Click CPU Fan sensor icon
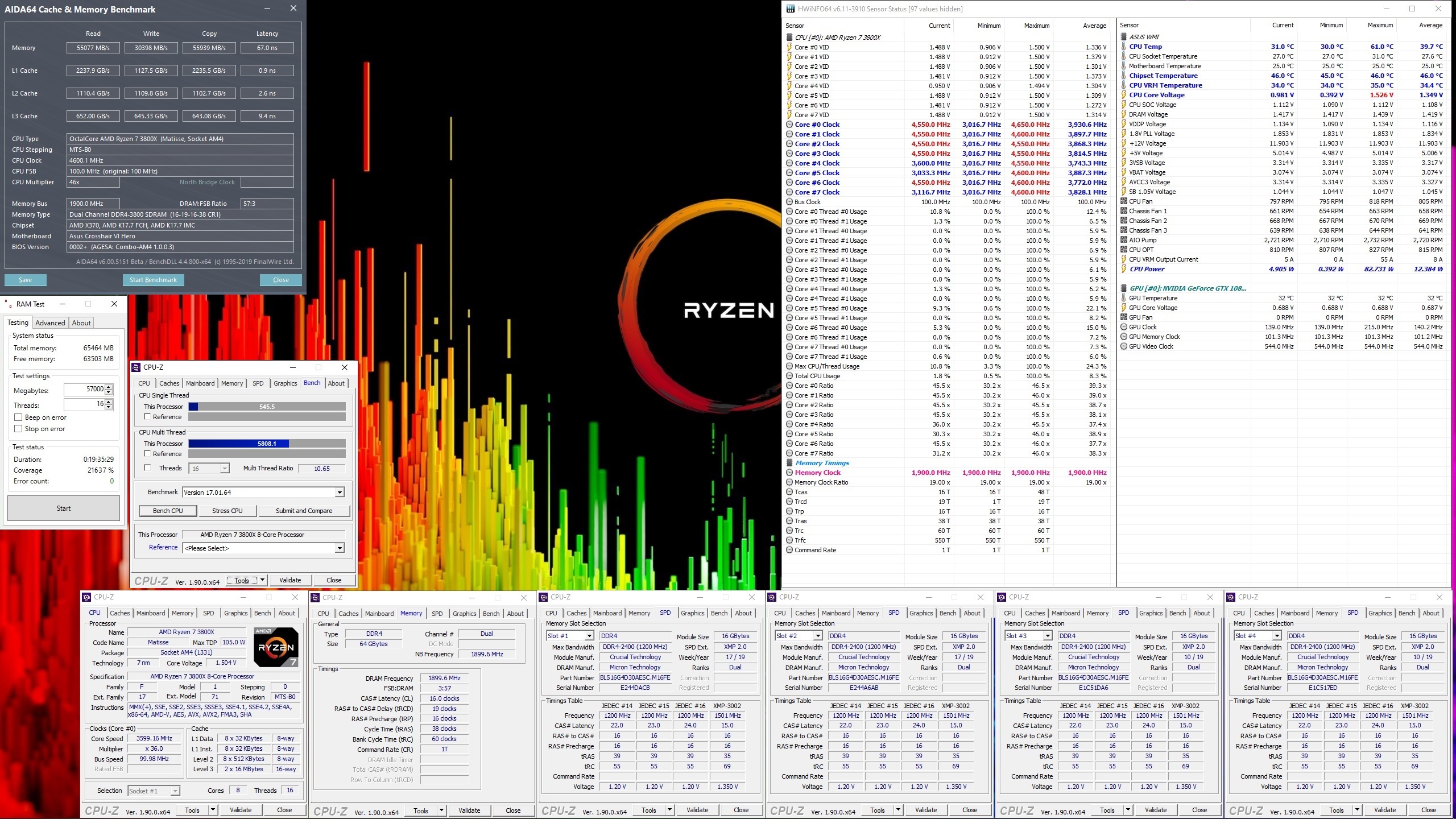The width and height of the screenshot is (1456, 819). click(1123, 201)
